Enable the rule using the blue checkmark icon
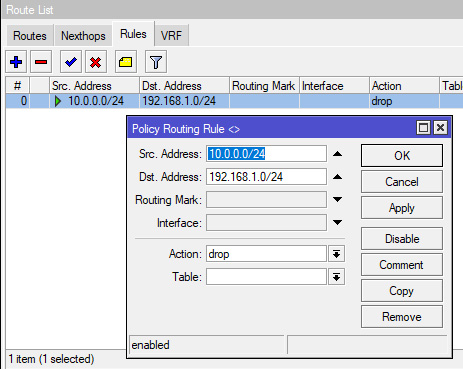This screenshot has width=463, height=369. point(71,62)
